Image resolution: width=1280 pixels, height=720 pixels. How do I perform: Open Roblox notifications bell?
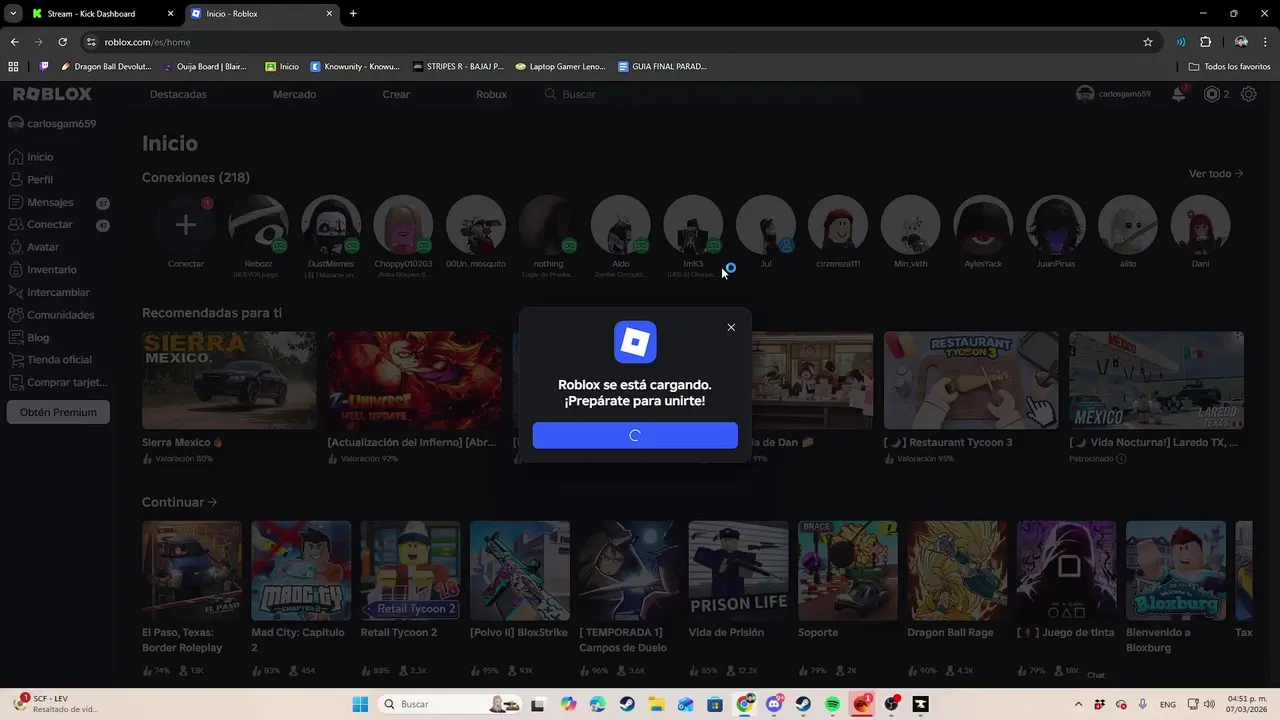click(1179, 94)
